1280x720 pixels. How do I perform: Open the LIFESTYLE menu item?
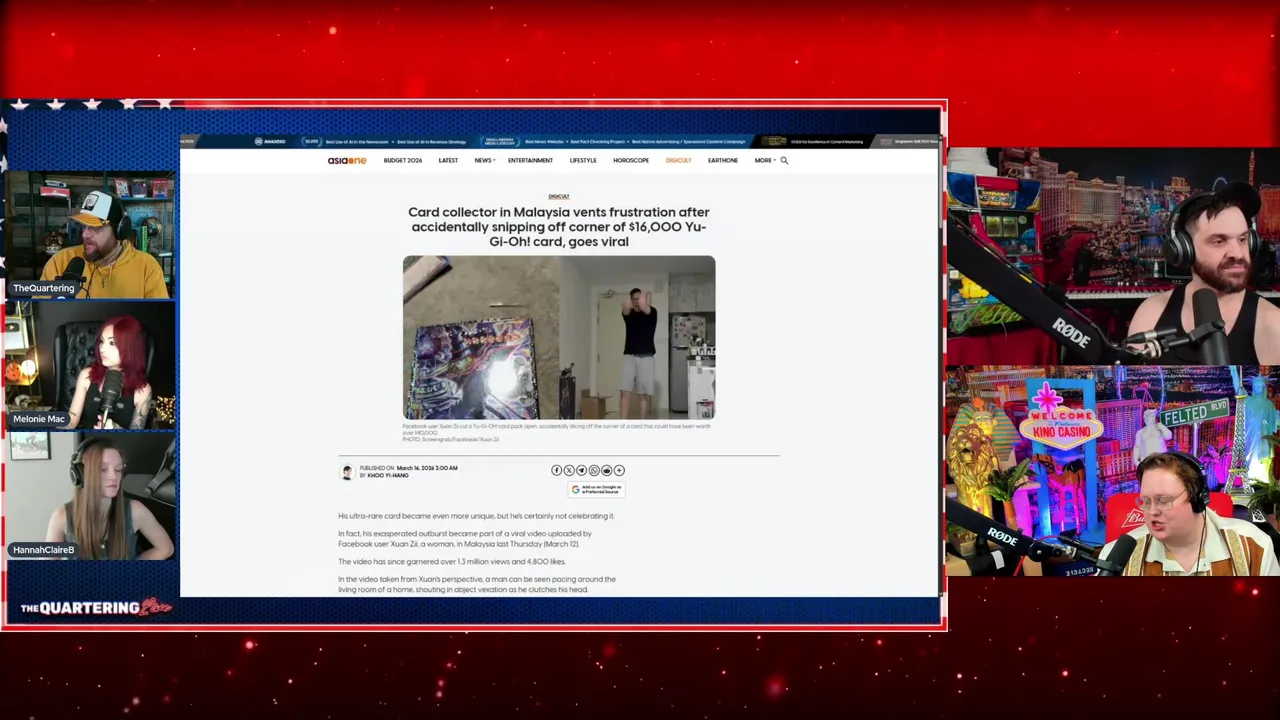pos(583,160)
